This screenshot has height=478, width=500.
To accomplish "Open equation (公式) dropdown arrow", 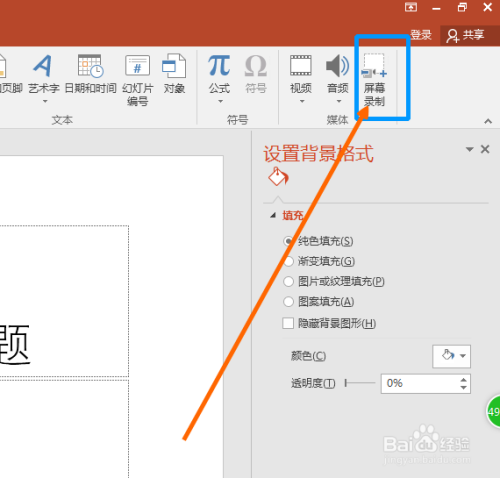I will [220, 101].
